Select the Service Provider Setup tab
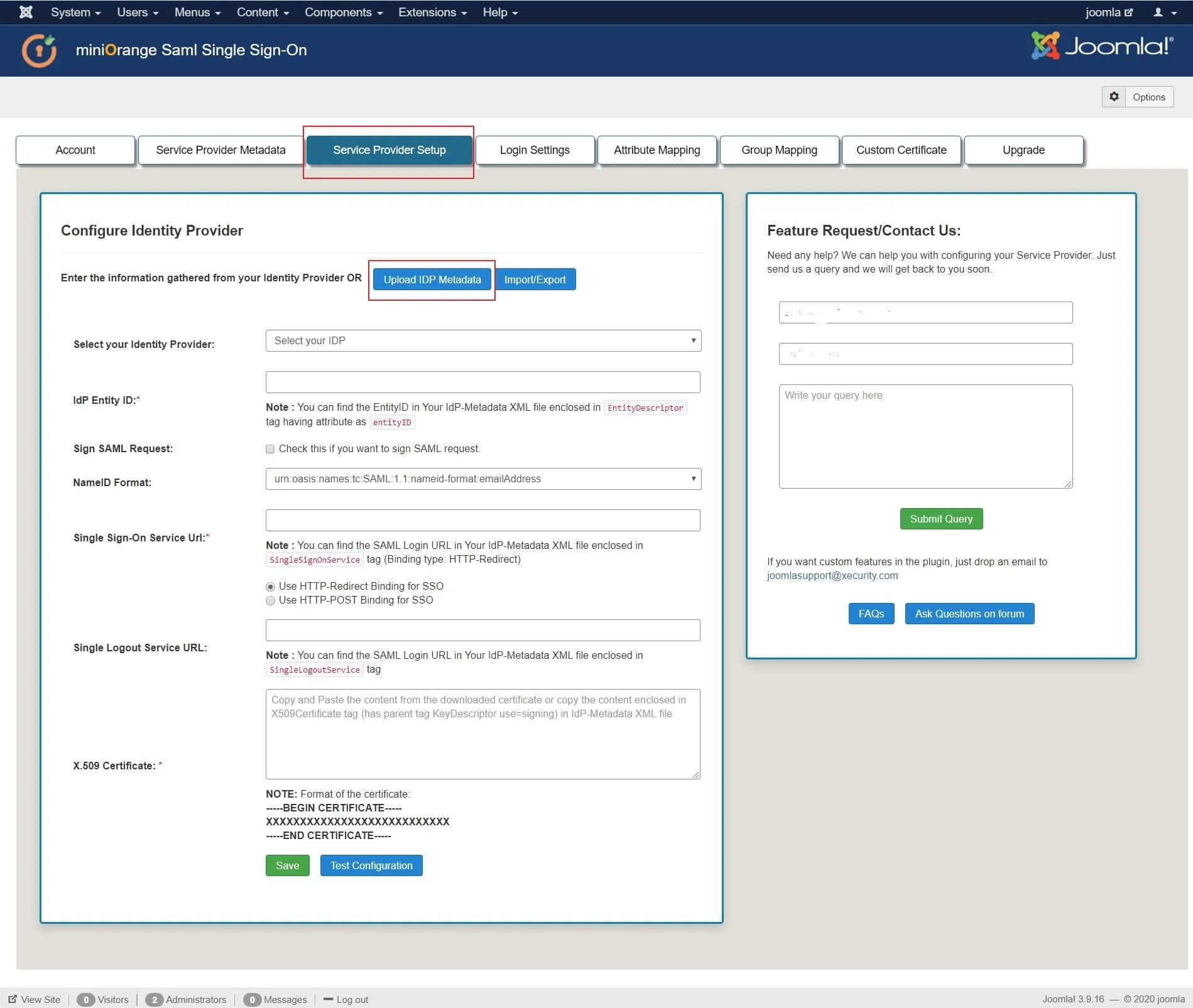This screenshot has width=1193, height=1008. tap(389, 150)
